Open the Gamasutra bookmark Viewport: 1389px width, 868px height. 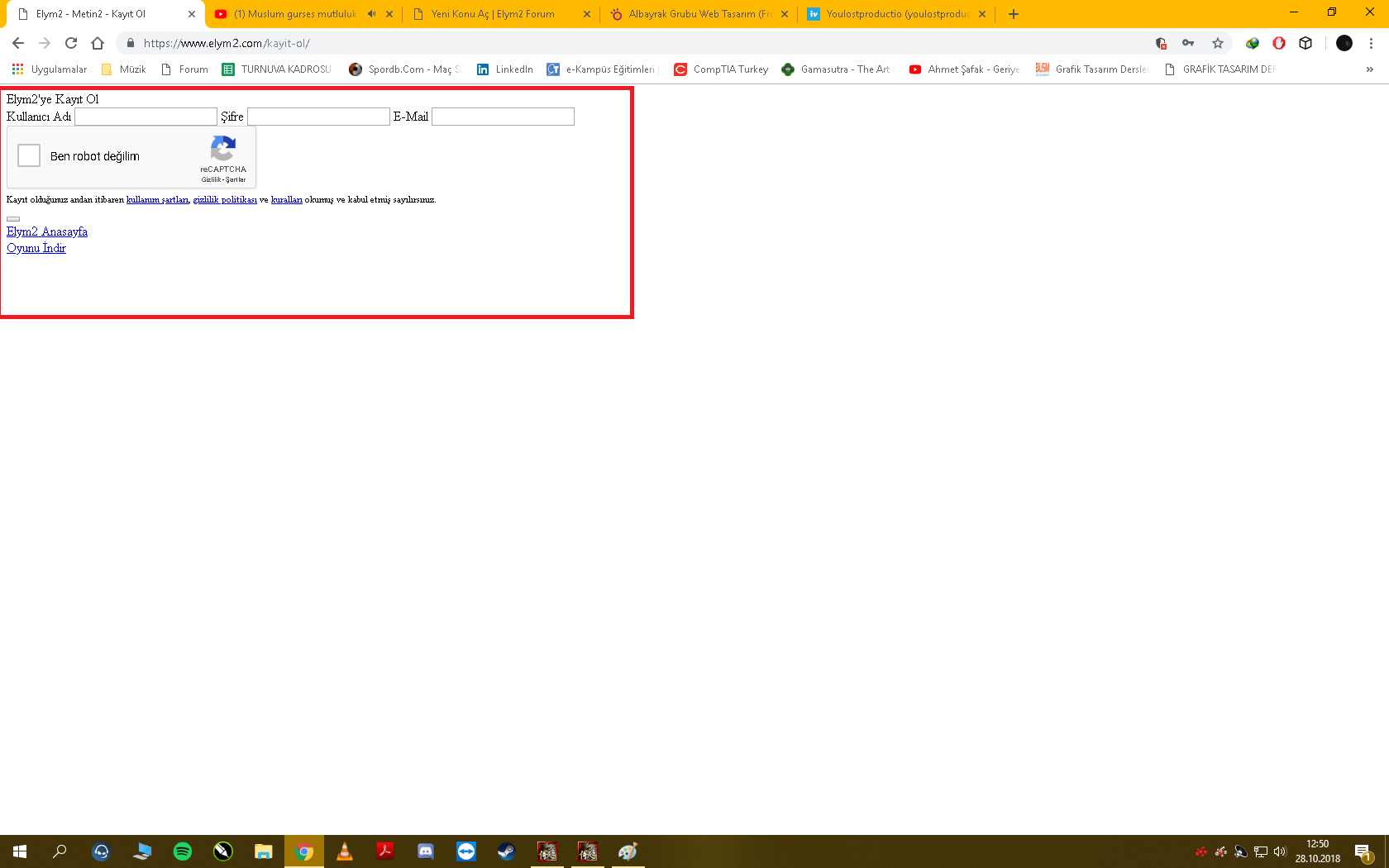click(838, 69)
